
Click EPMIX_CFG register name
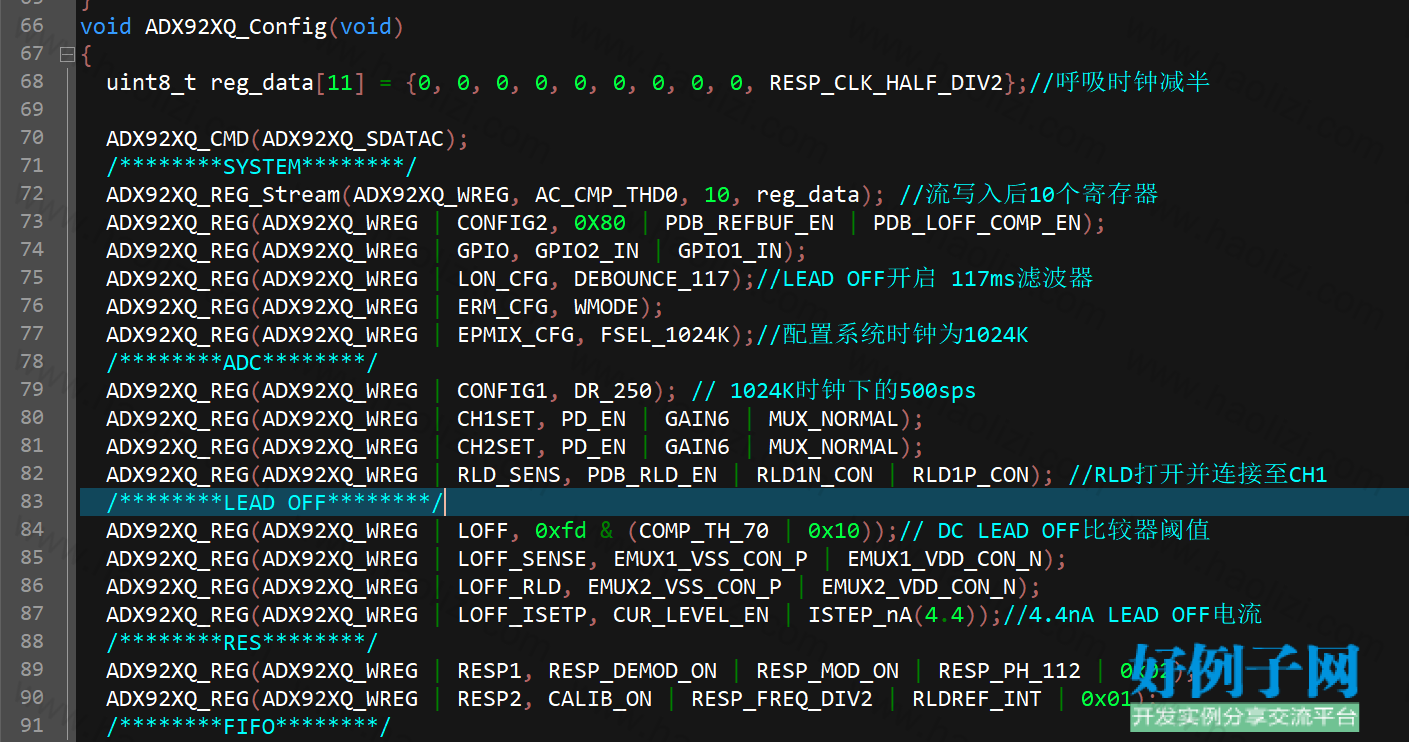(515, 334)
